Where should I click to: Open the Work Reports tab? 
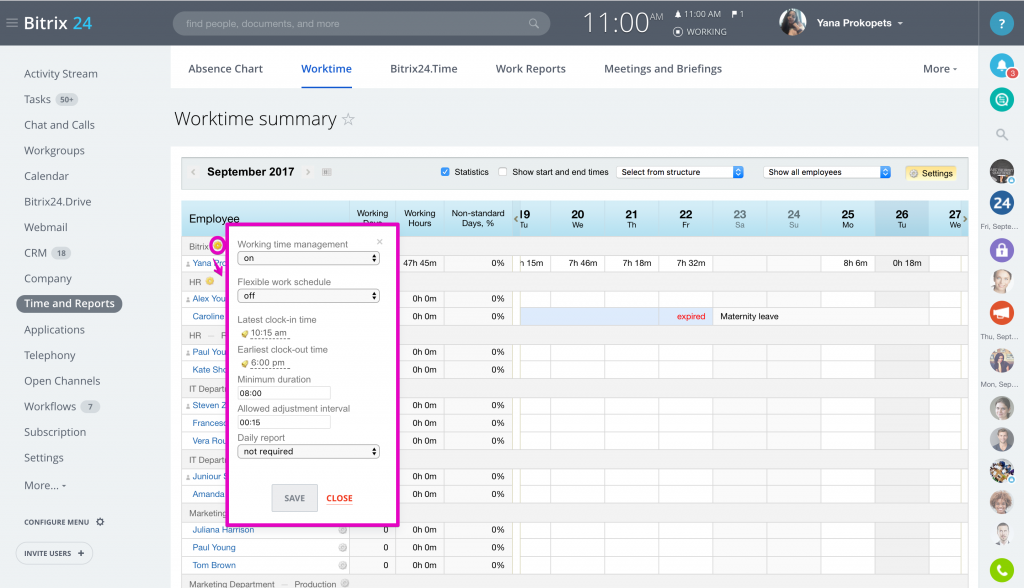[x=530, y=69]
